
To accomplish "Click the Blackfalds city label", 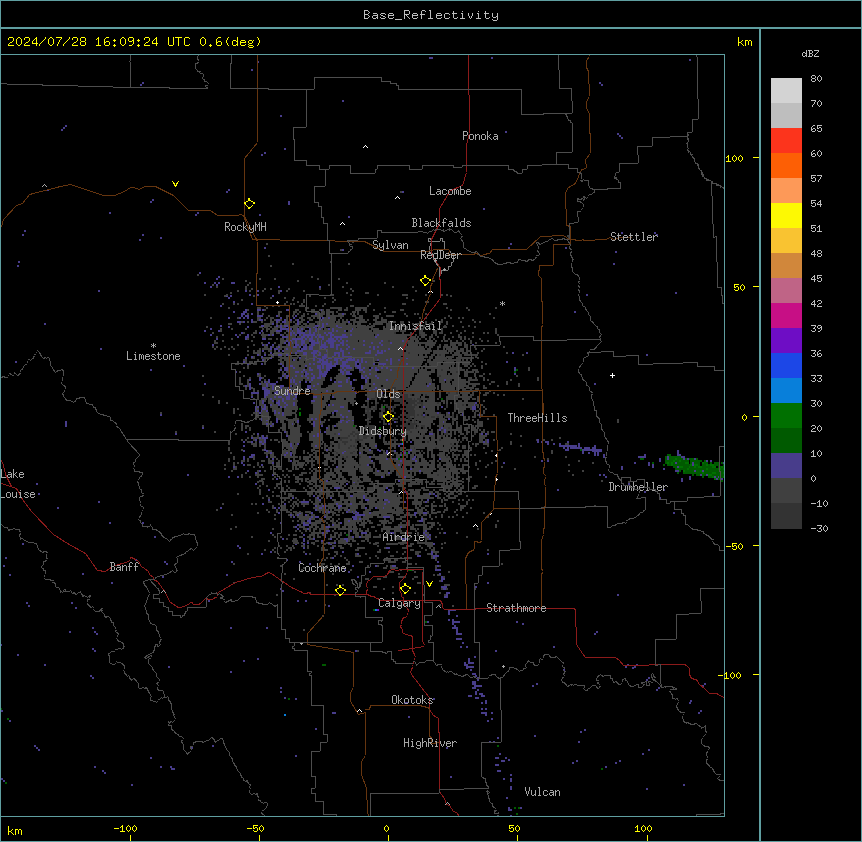I will [441, 223].
